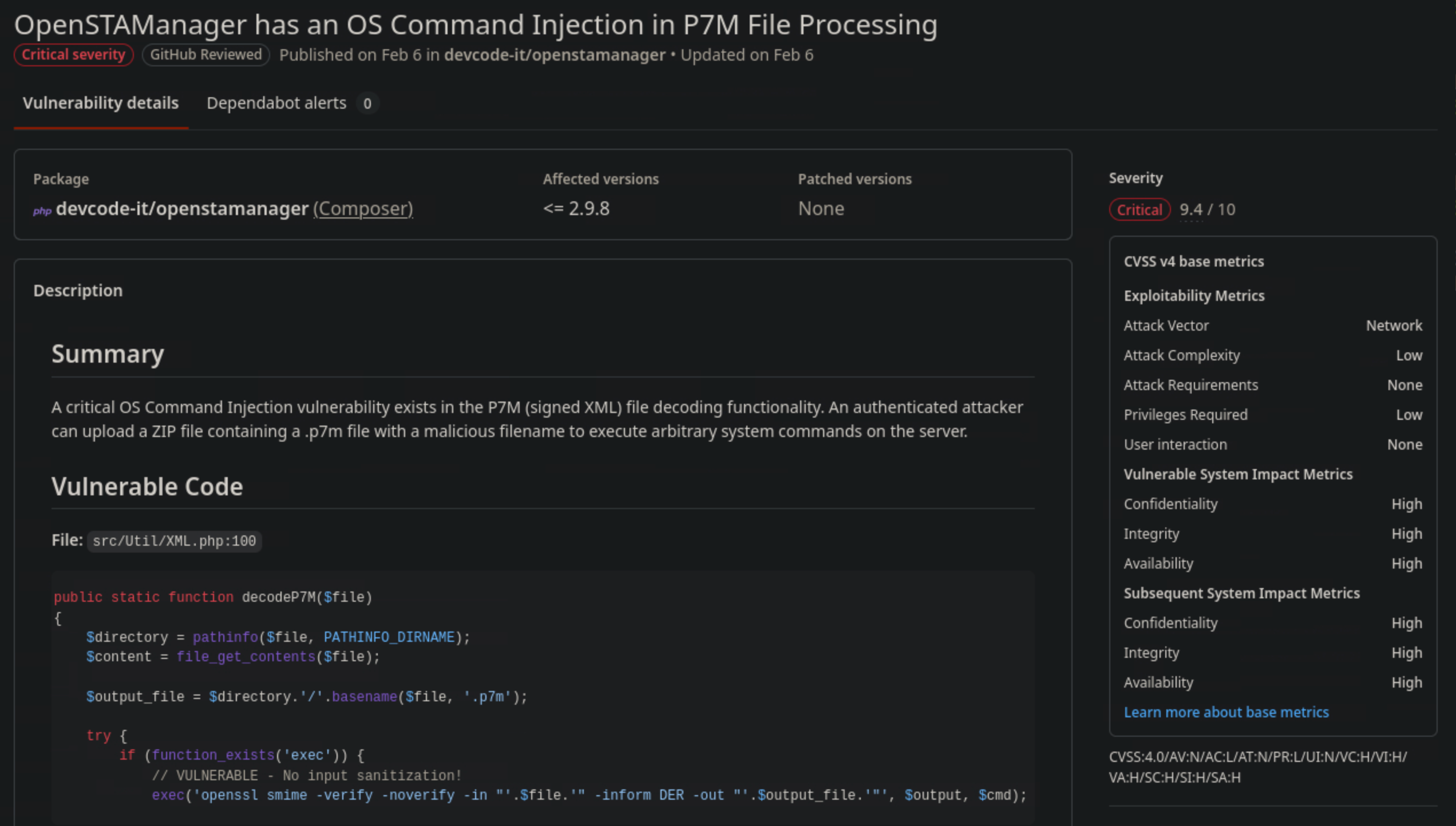The height and width of the screenshot is (826, 1456).
Task: Open the devcode-it/openstamanager repository link
Action: pos(555,55)
